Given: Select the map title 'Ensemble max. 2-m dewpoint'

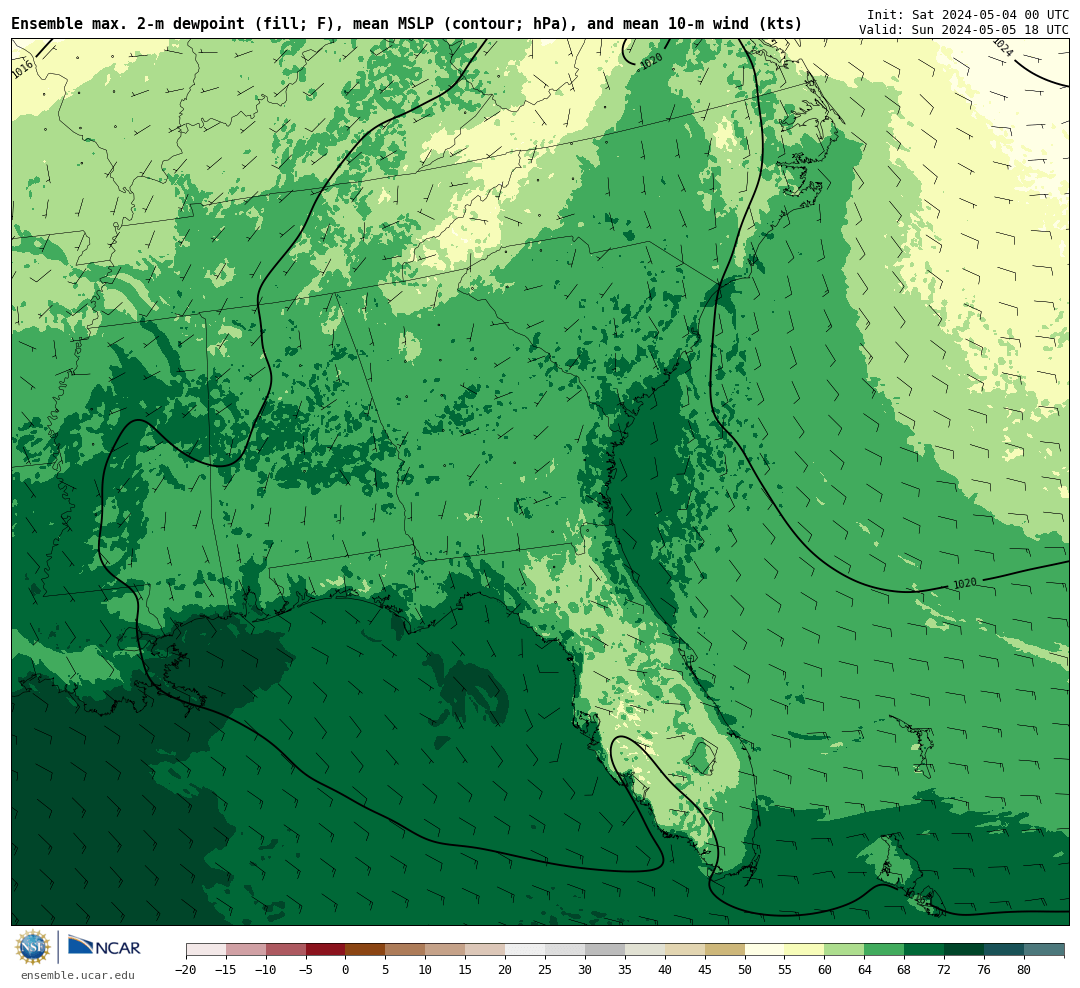Looking at the screenshot, I should 128,23.
